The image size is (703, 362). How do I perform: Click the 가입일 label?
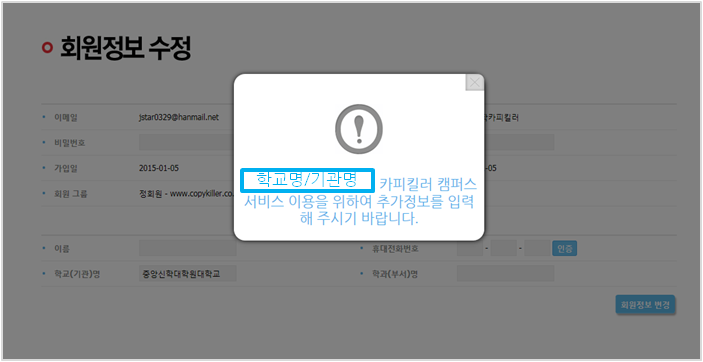66,168
